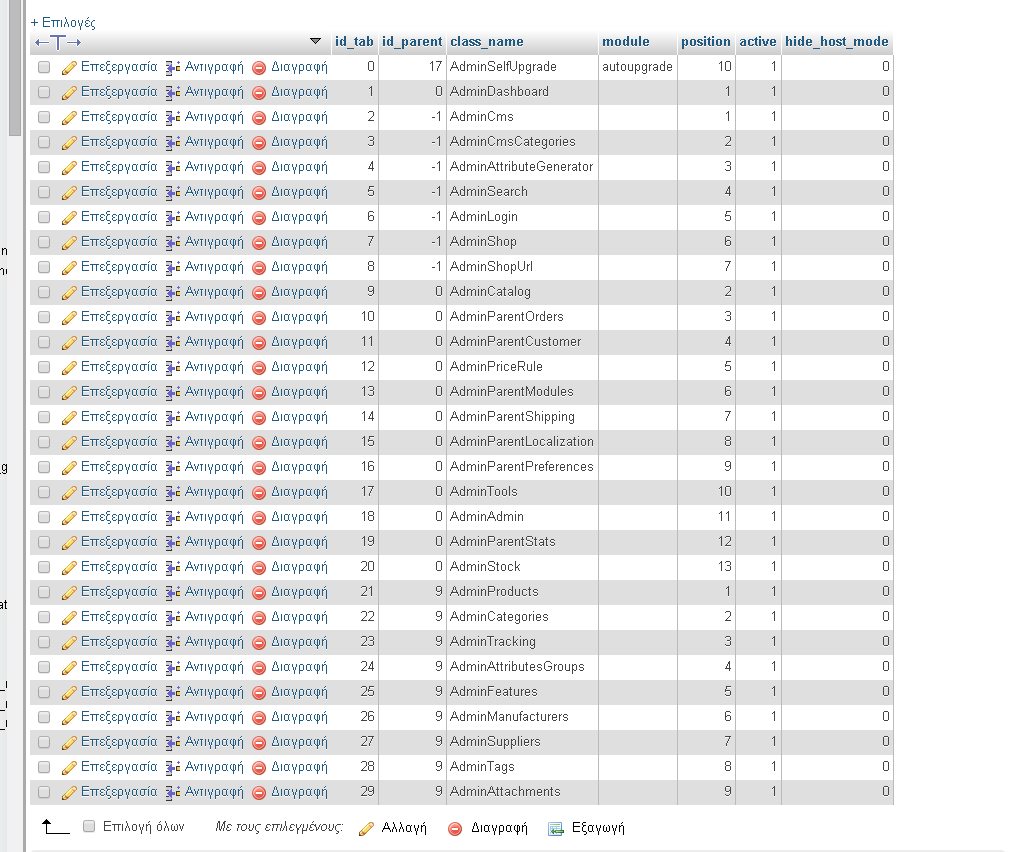Screen dimensions: 1009x852
Task: Click the pencil icon in AdminCmsCategories row
Action: pos(69,143)
